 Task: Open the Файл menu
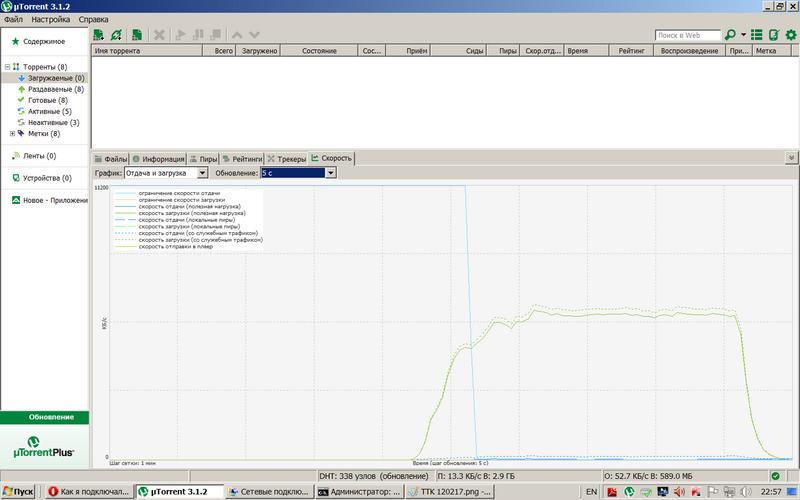[x=13, y=19]
